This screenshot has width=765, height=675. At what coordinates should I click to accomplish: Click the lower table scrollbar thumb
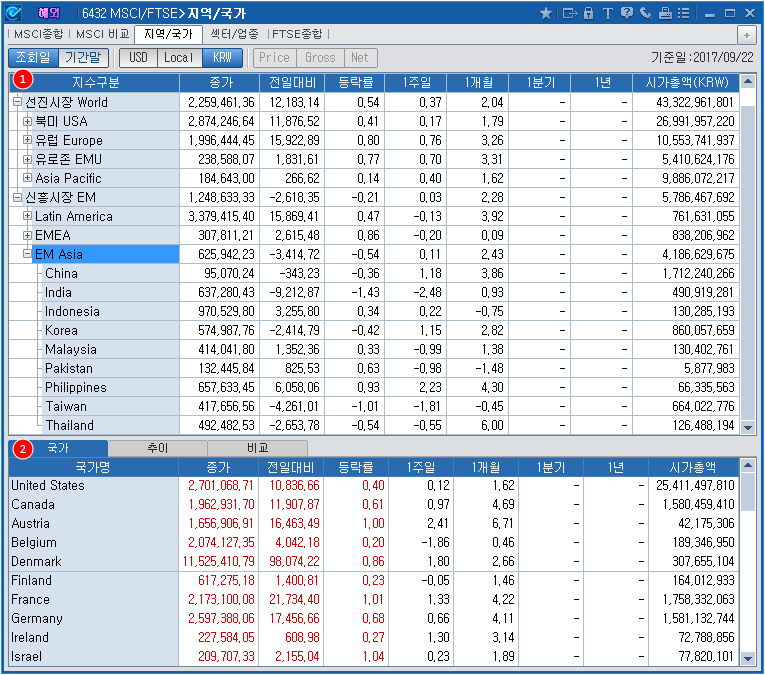748,493
